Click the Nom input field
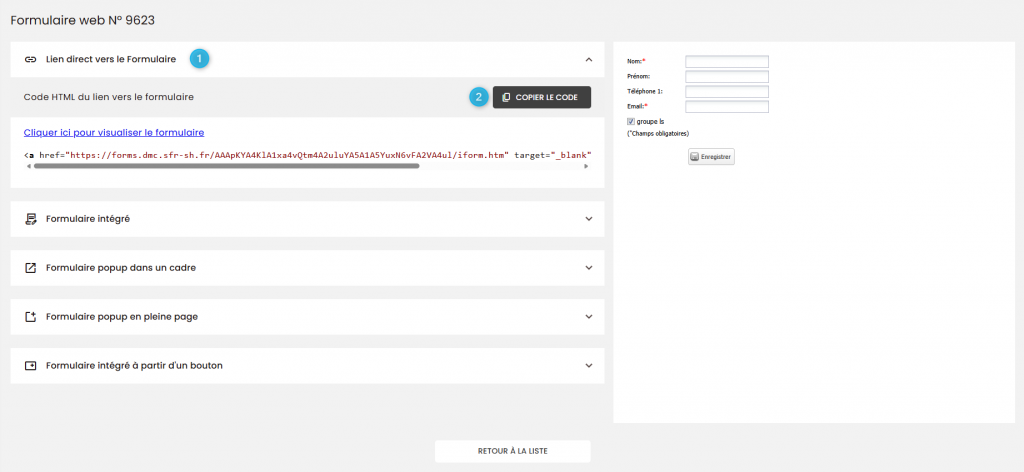The width and height of the screenshot is (1024, 472). click(727, 61)
